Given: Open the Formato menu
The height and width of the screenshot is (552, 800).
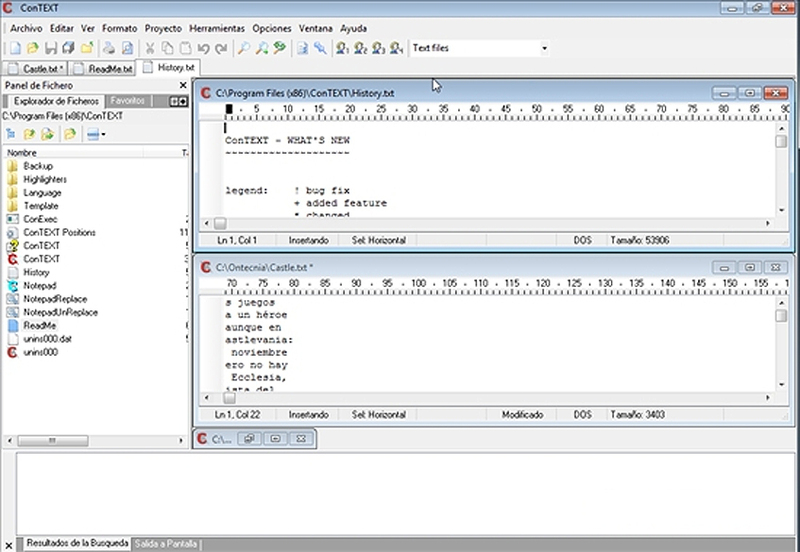Looking at the screenshot, I should point(119,29).
